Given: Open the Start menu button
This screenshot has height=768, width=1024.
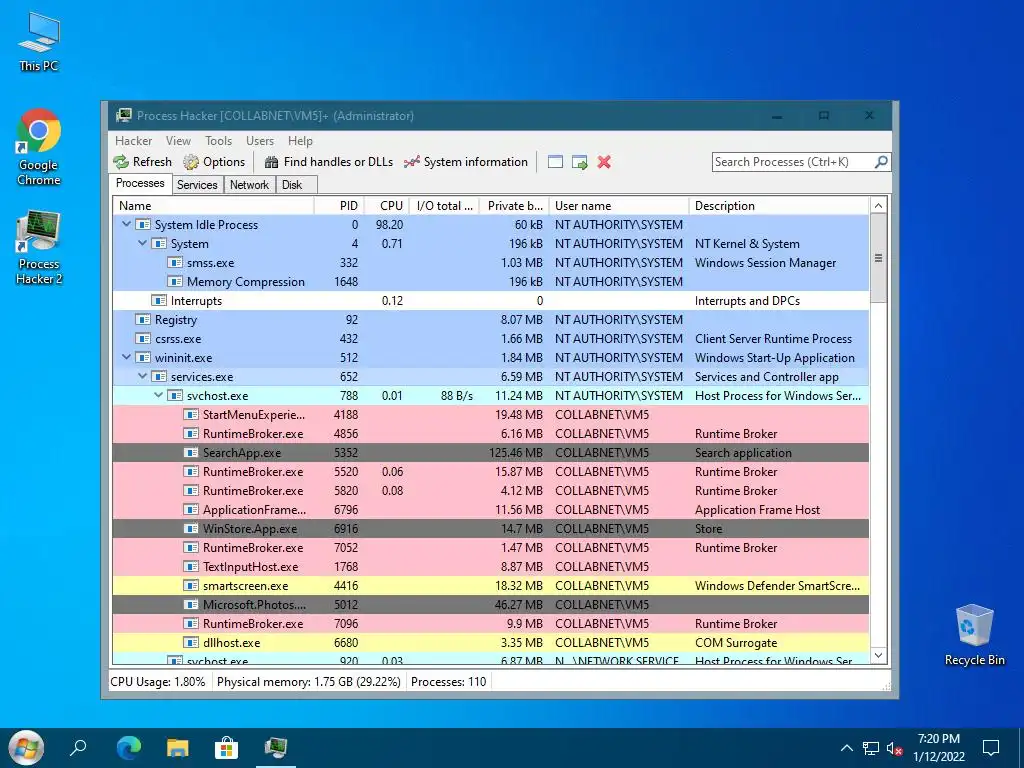Looking at the screenshot, I should tap(25, 748).
